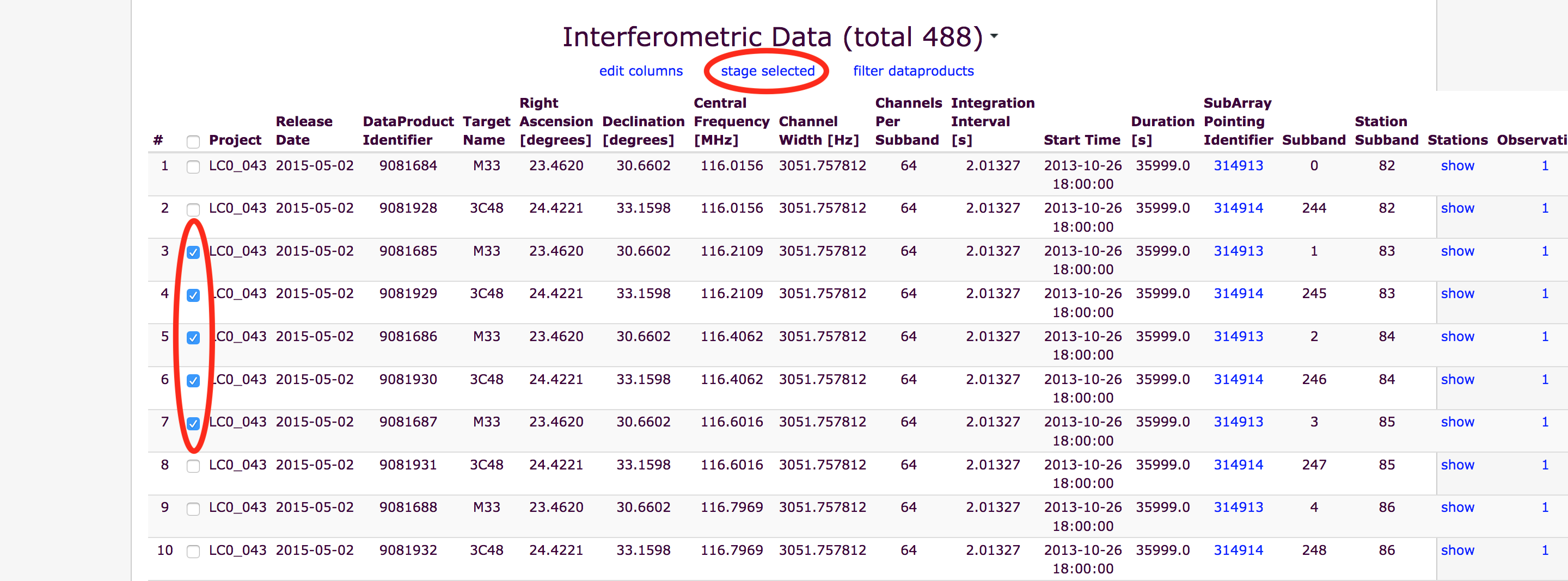Uncheck the box for row 3 (9081685)
1568x581 pixels.
[x=193, y=252]
